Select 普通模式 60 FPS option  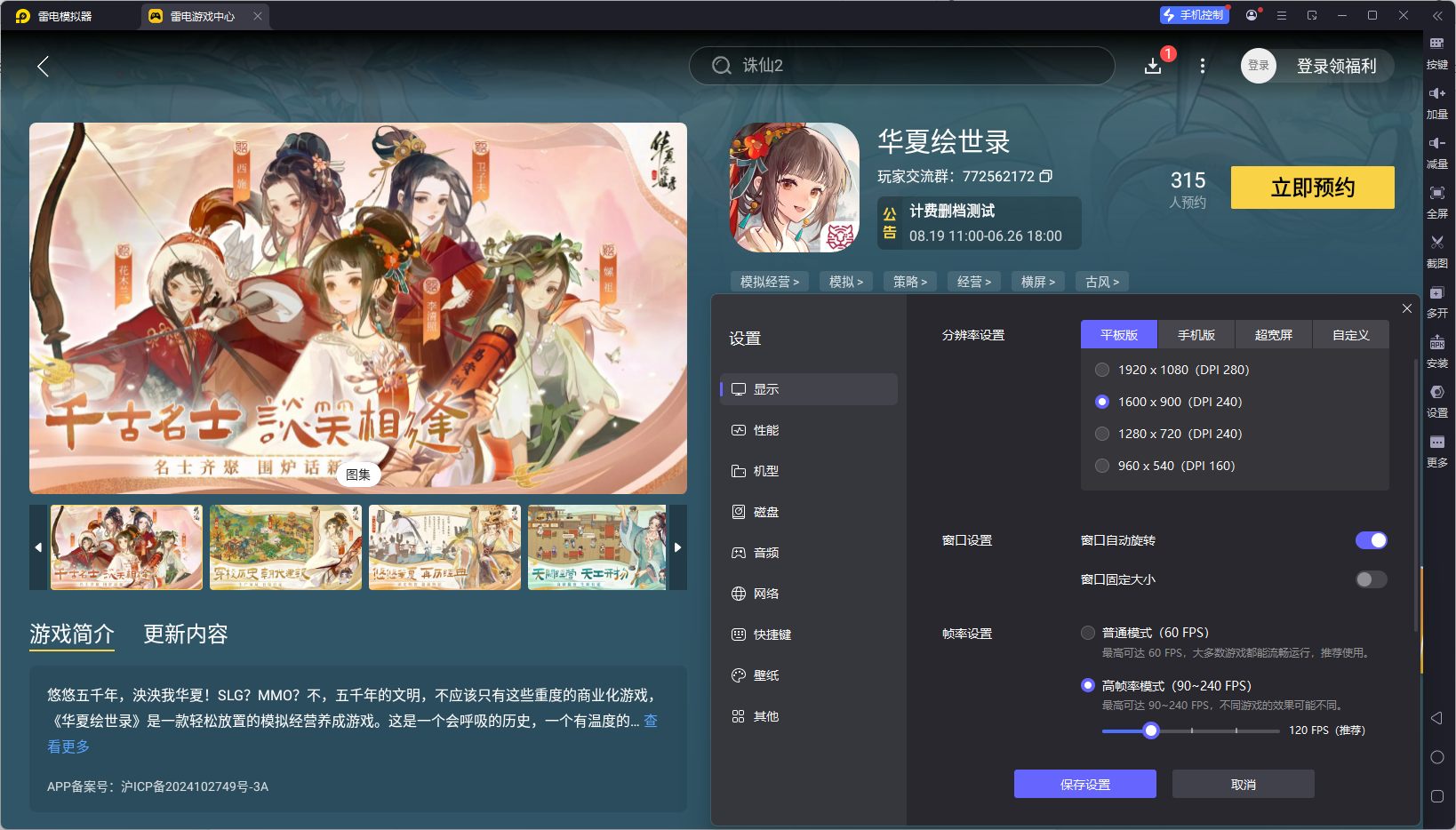[1145, 633]
